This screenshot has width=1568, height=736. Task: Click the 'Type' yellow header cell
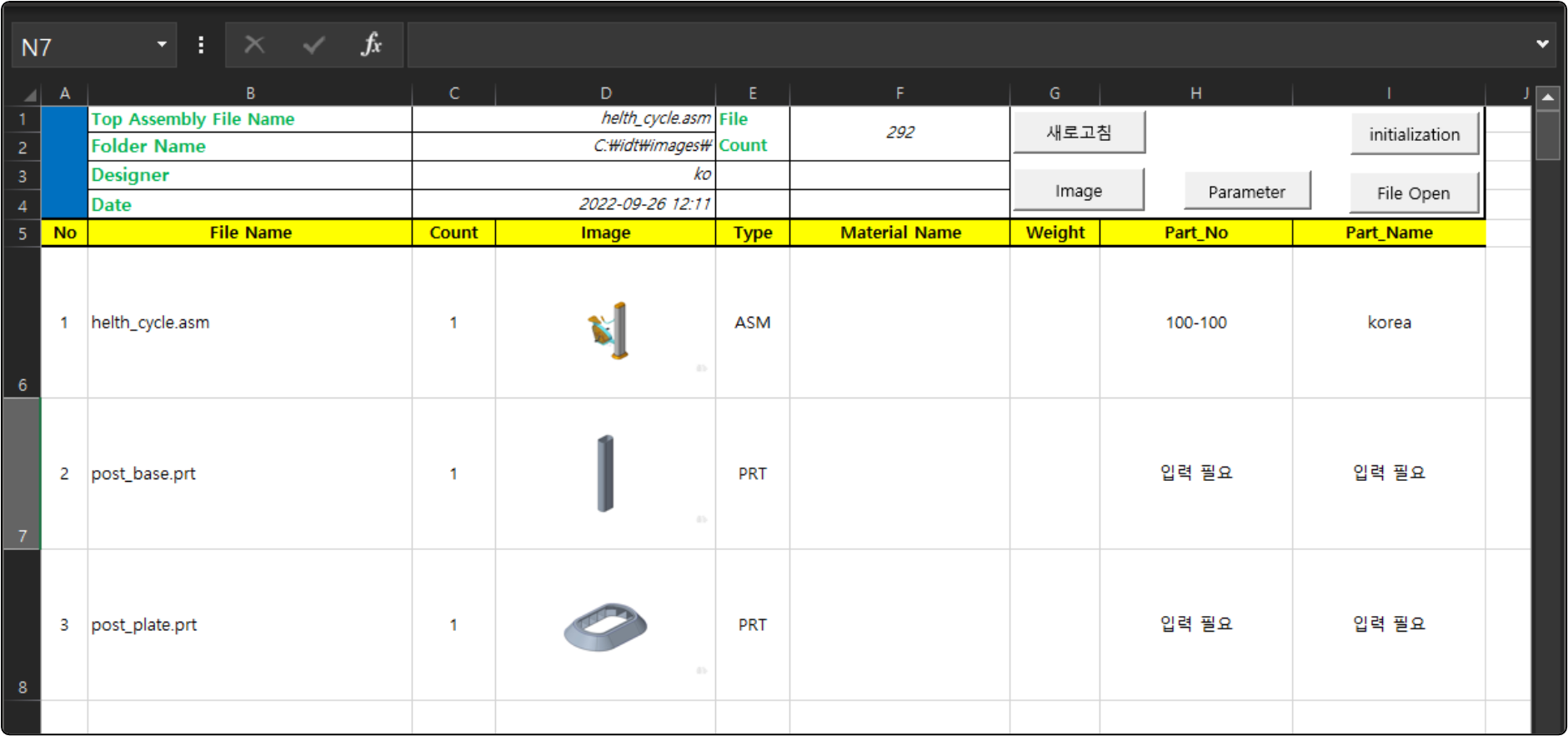click(x=753, y=233)
